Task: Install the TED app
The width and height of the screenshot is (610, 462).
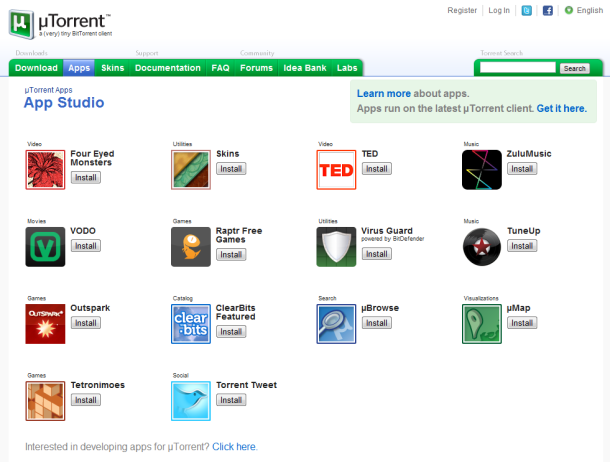Action: coord(377,169)
